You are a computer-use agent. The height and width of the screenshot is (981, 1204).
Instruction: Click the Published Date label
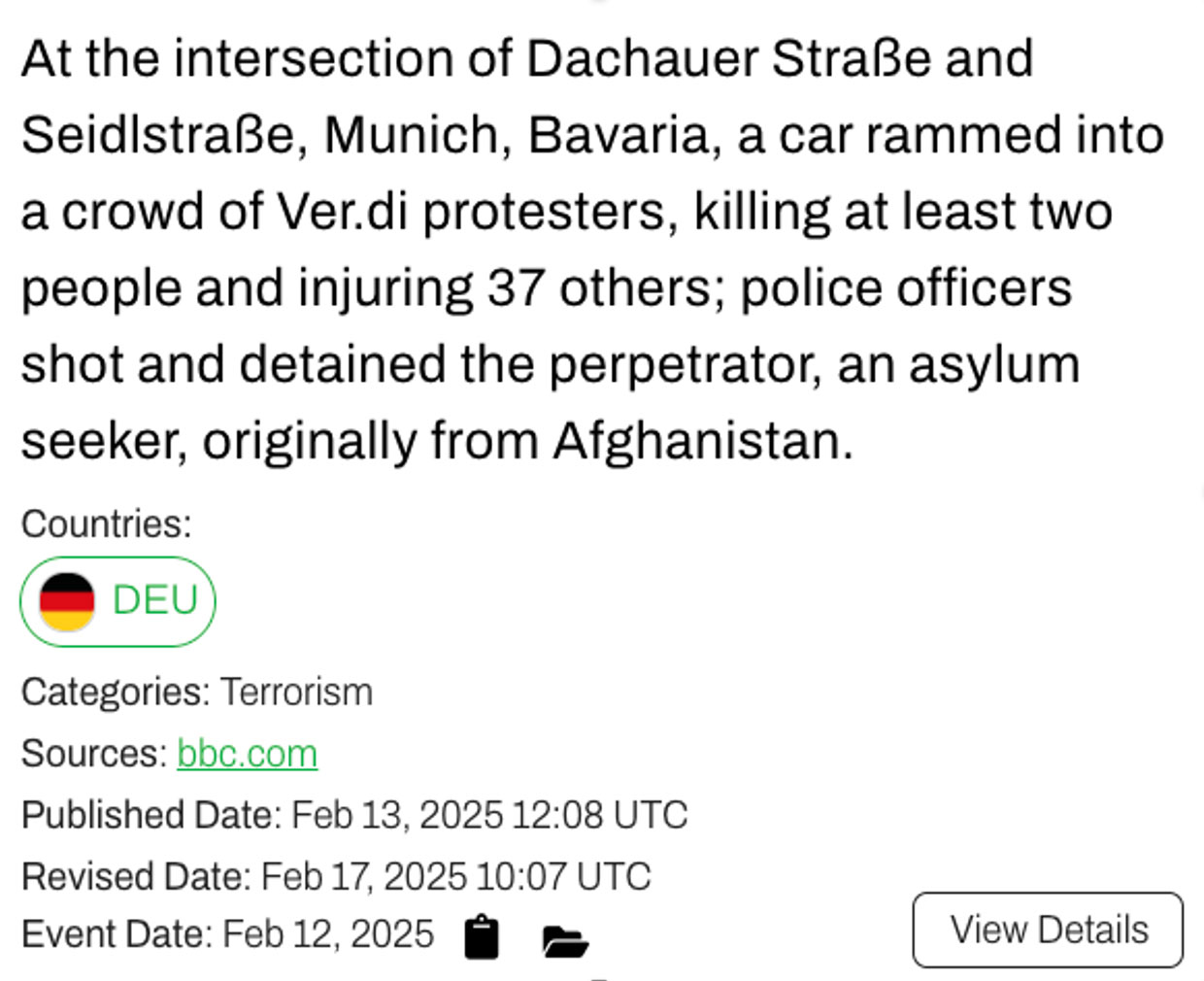[x=150, y=815]
